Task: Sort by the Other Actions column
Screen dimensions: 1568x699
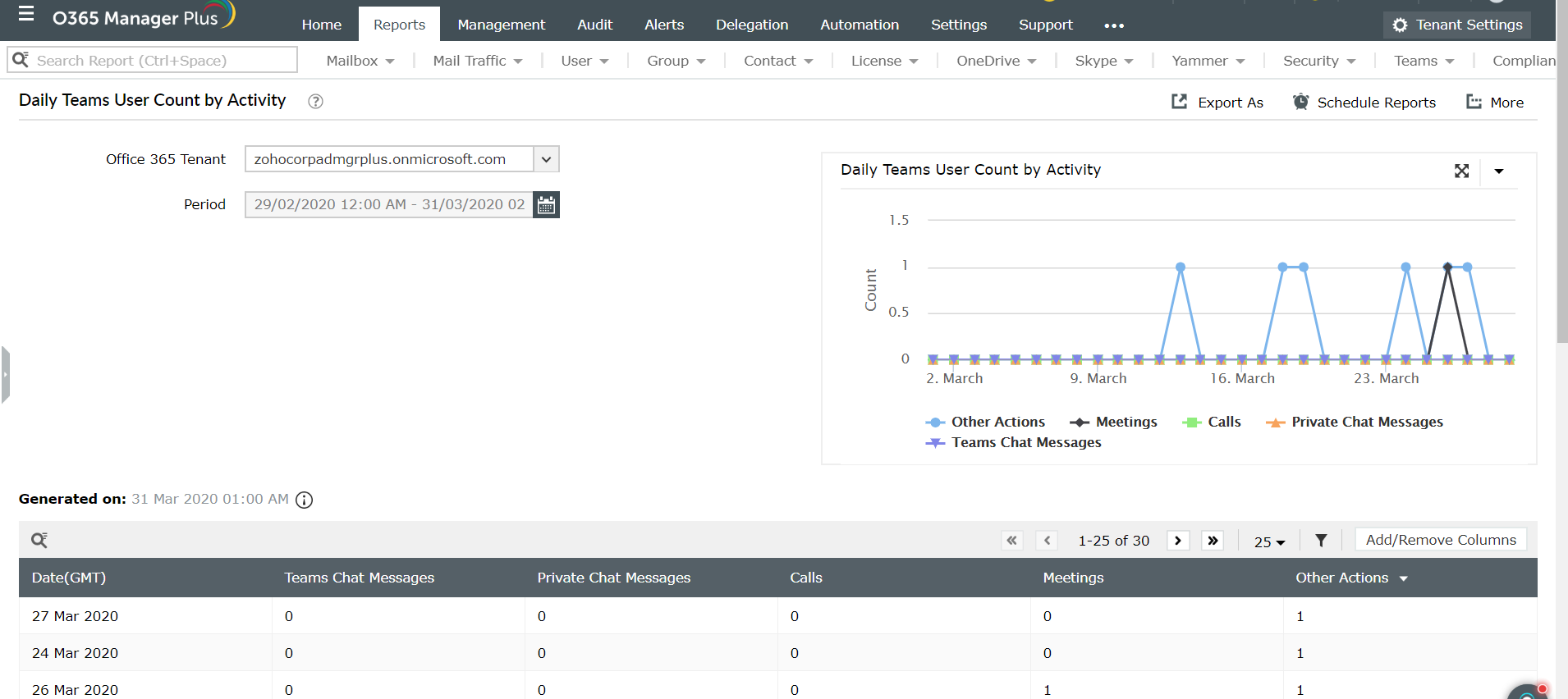Action: 1351,578
